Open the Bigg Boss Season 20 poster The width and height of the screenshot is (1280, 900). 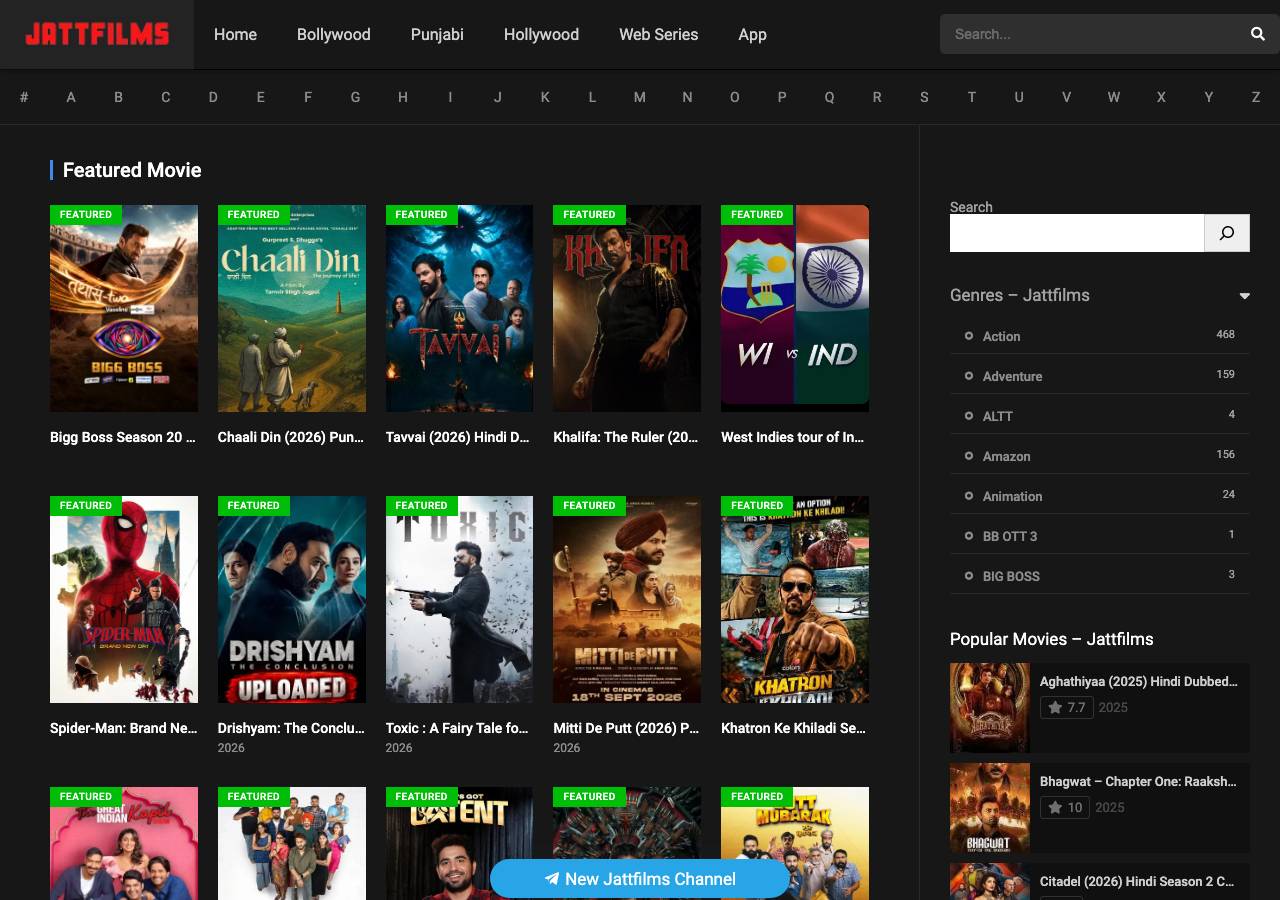(124, 308)
